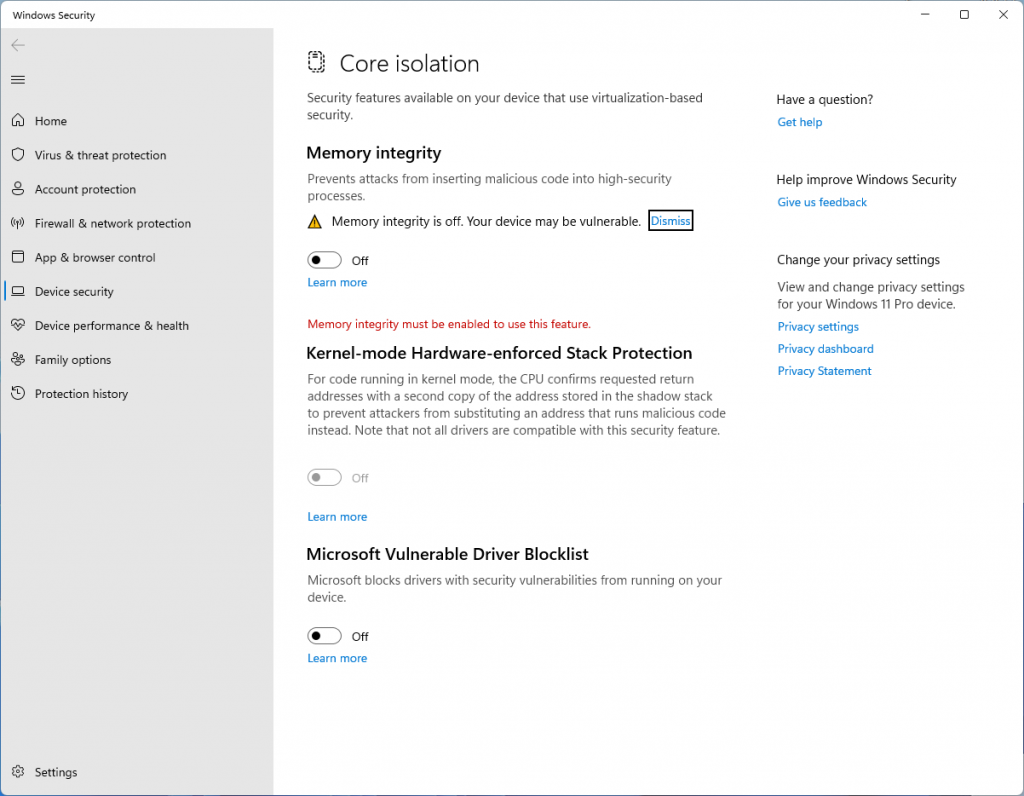Viewport: 1024px width, 796px height.
Task: Enable the Microsoft Vulnerable Driver Blocklist toggle
Action: coord(325,636)
